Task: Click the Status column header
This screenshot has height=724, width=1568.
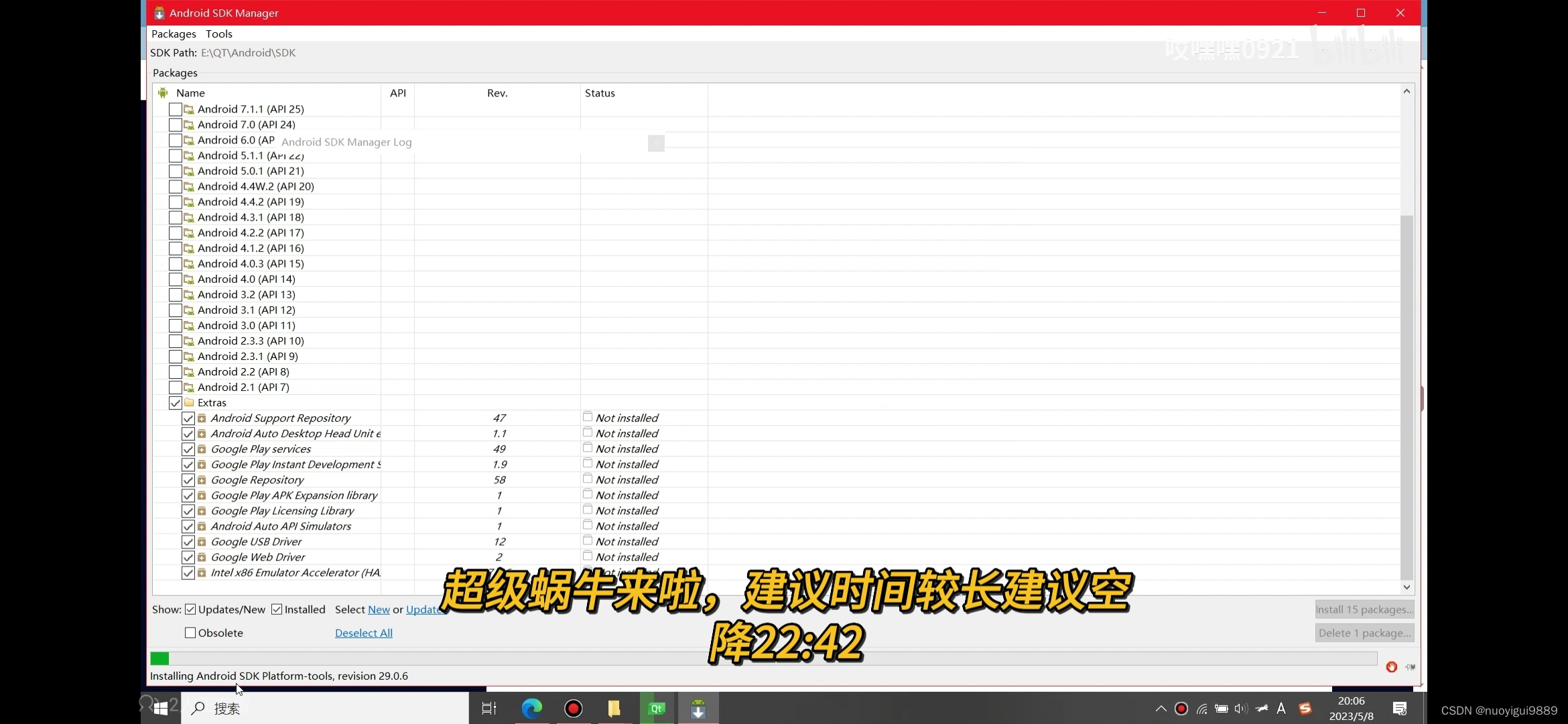Action: pos(644,93)
